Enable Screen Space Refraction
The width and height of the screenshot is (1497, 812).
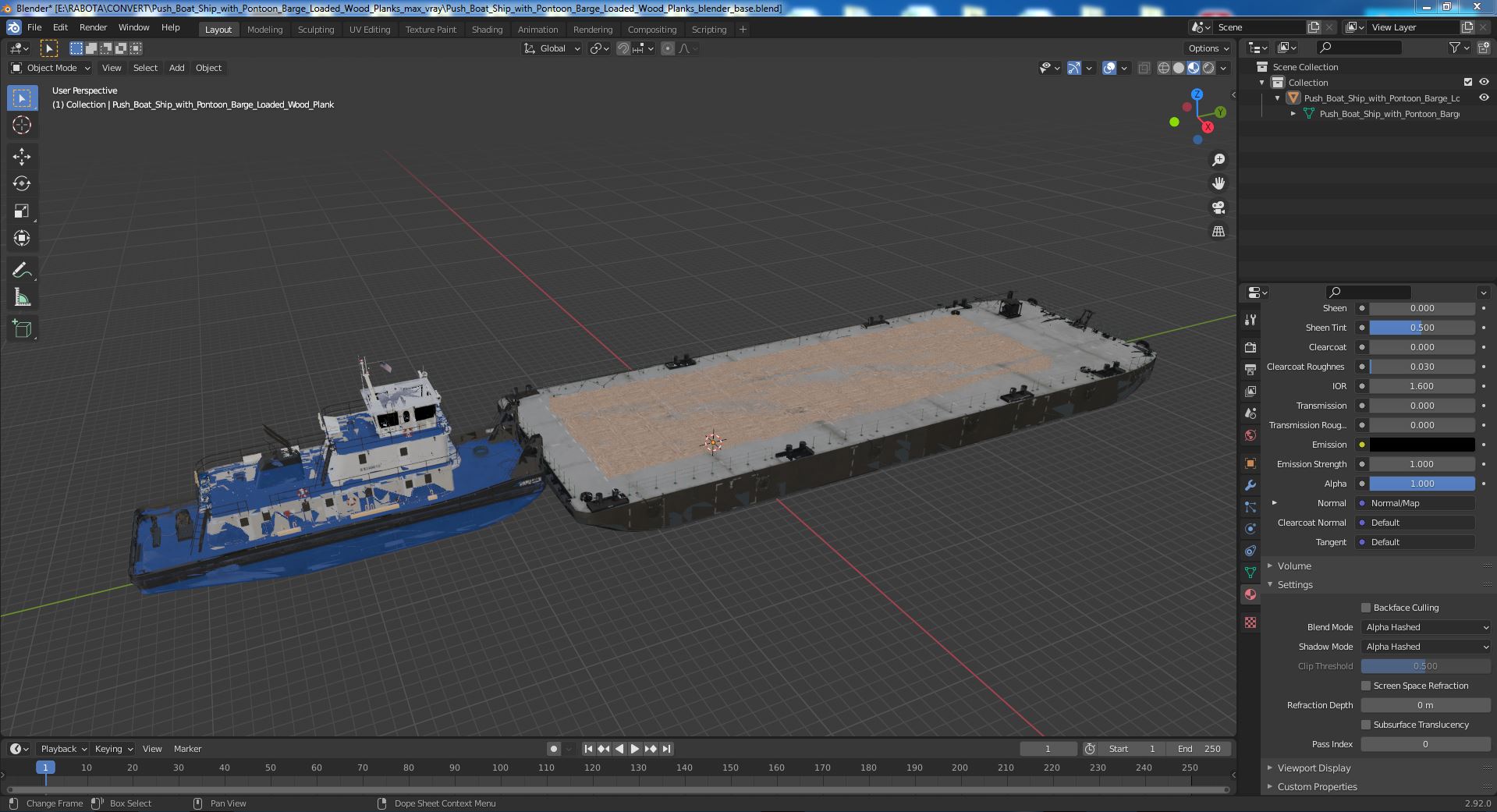tap(1366, 686)
